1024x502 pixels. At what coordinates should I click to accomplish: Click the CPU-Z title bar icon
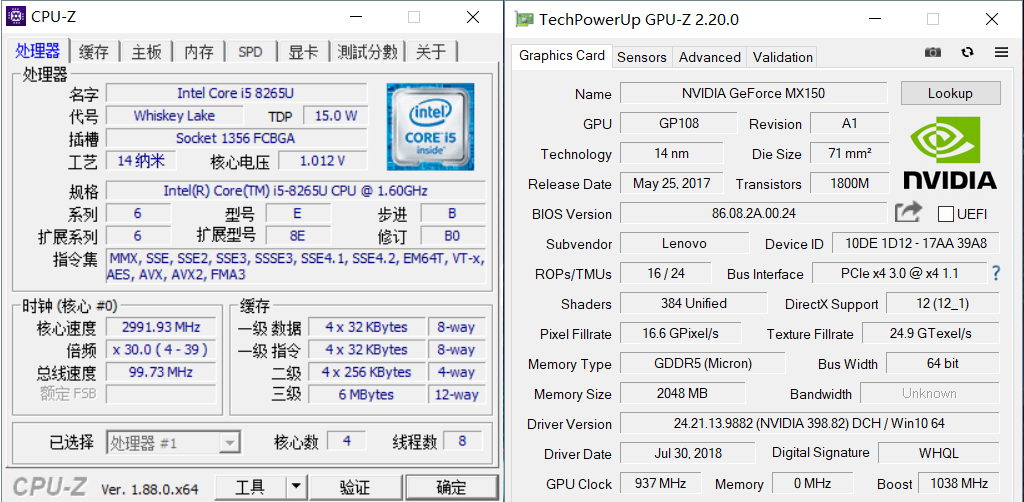pyautogui.click(x=16, y=16)
